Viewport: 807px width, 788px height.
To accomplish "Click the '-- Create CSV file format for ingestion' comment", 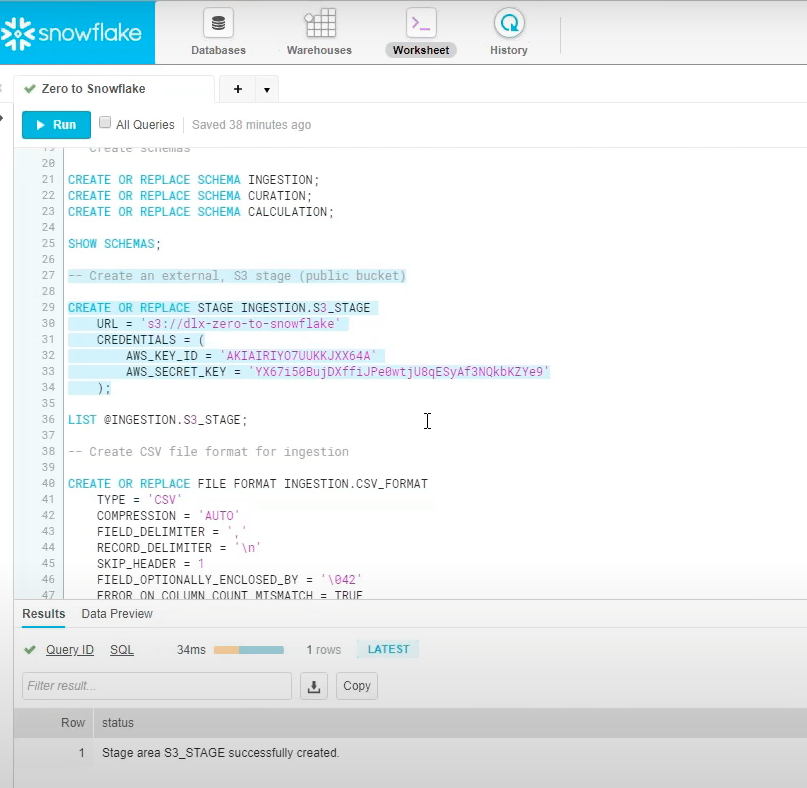I will click(x=208, y=452).
